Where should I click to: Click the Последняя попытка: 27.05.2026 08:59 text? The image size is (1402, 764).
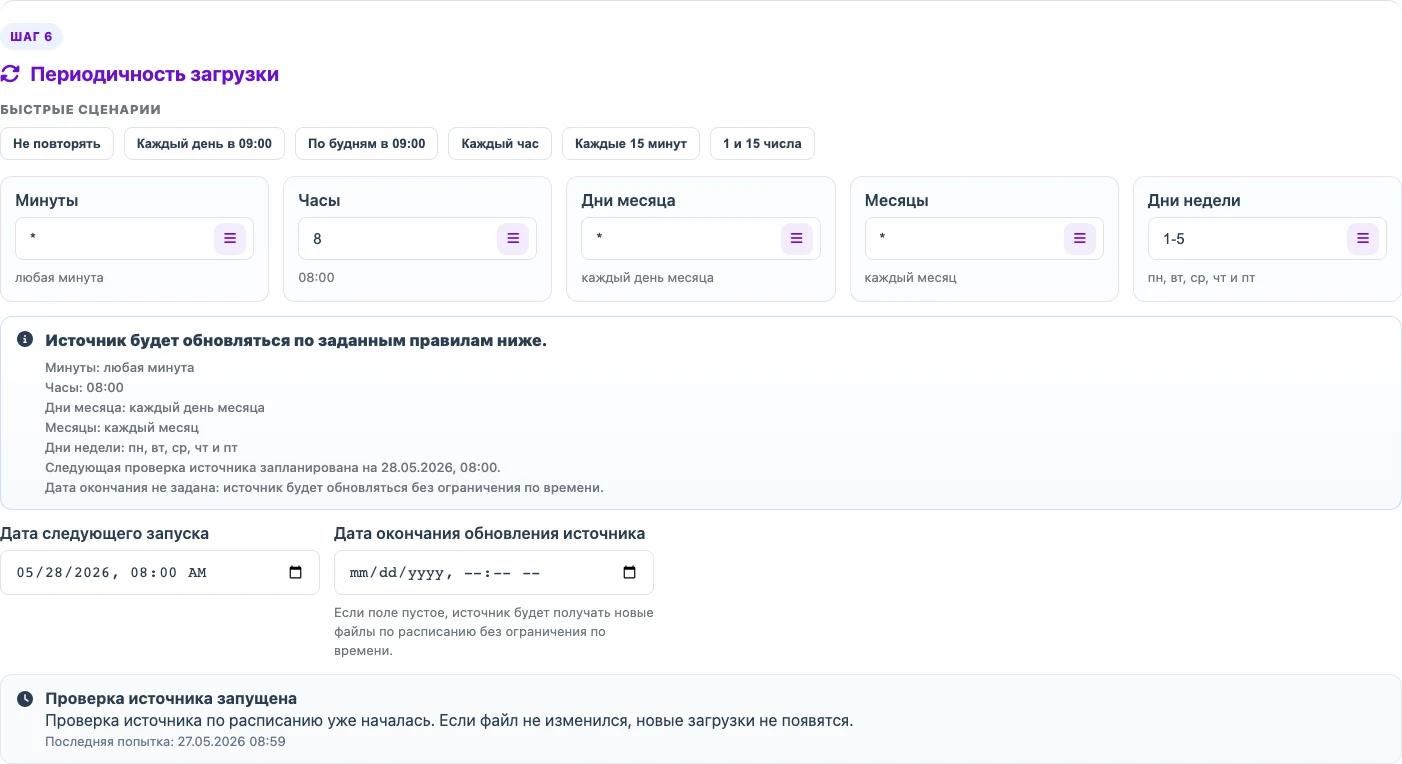[165, 741]
